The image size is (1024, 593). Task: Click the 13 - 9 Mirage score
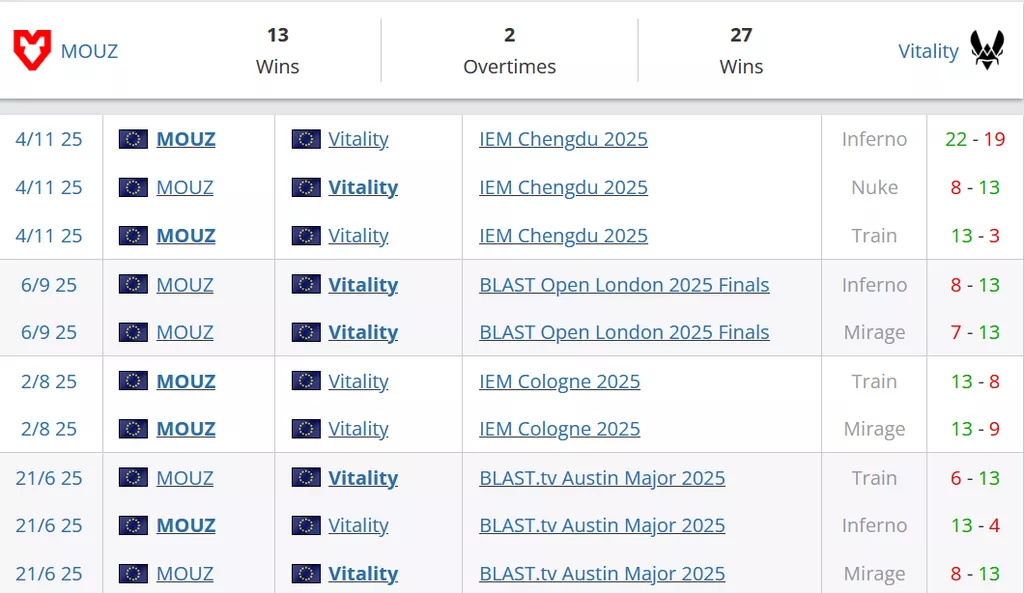pos(974,429)
